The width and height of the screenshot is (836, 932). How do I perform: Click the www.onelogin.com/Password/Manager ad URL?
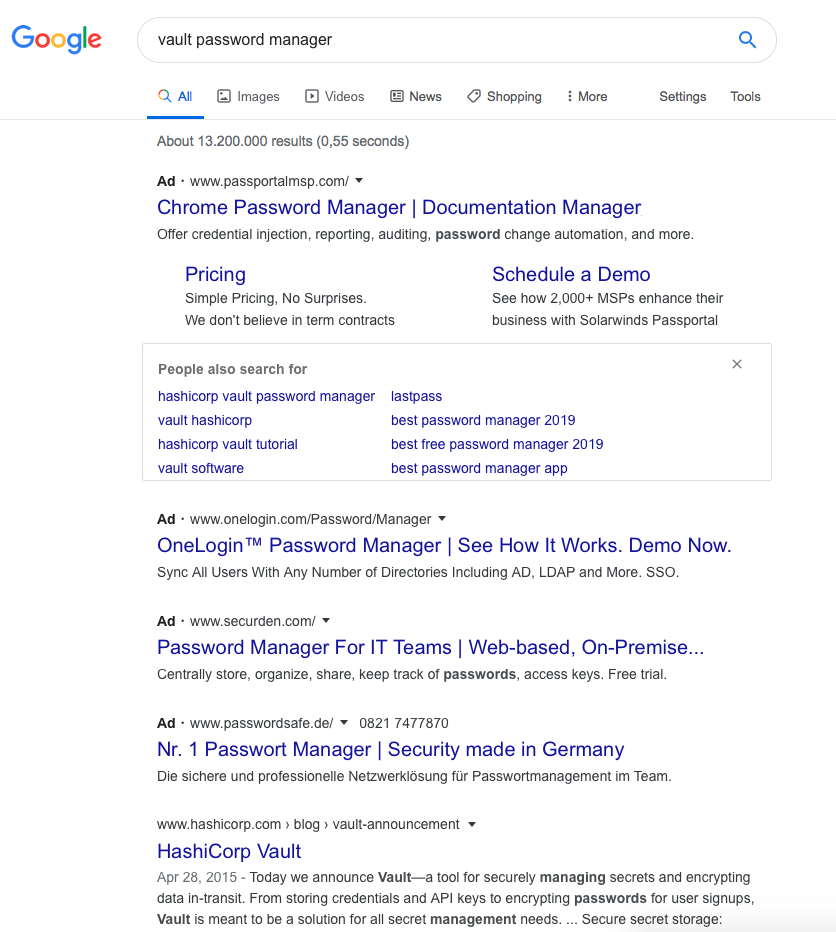(310, 519)
